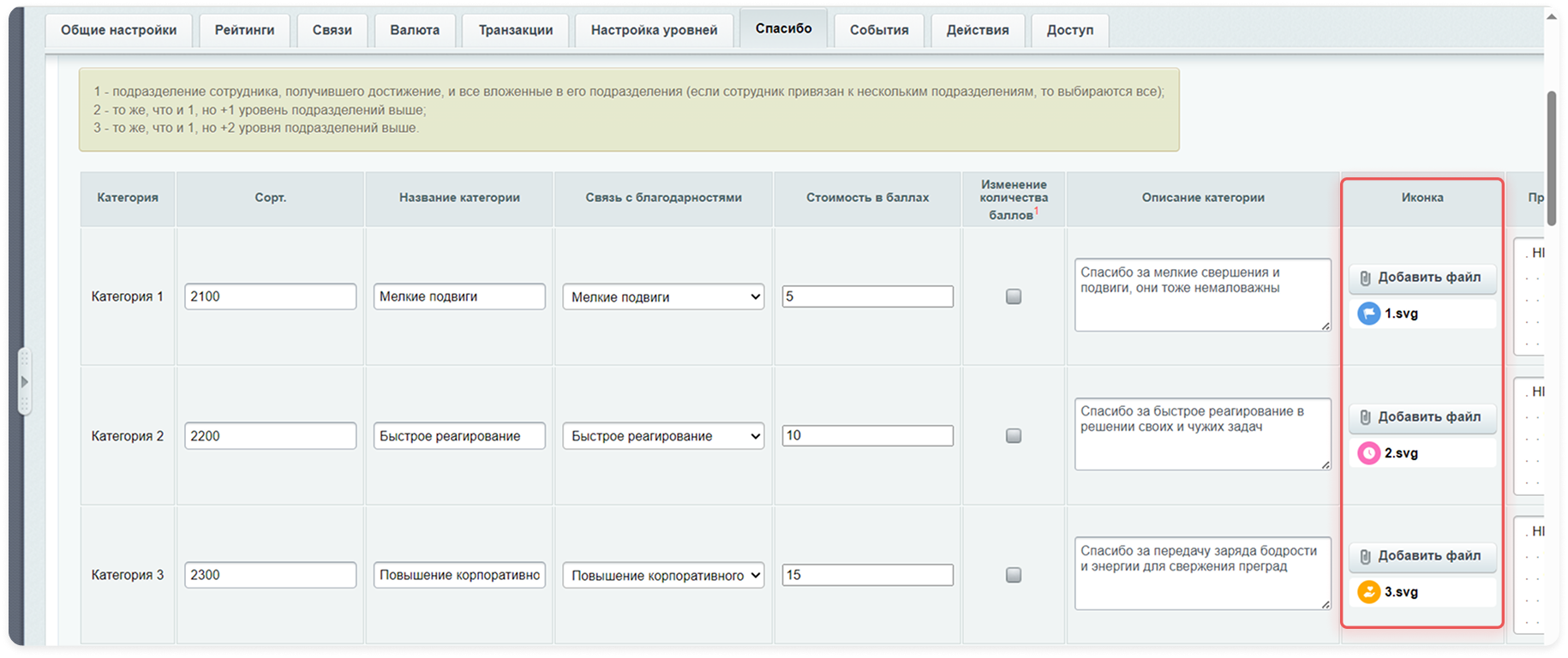Click the sort field containing 2100
This screenshot has height=658, width=1568.
pyautogui.click(x=270, y=296)
